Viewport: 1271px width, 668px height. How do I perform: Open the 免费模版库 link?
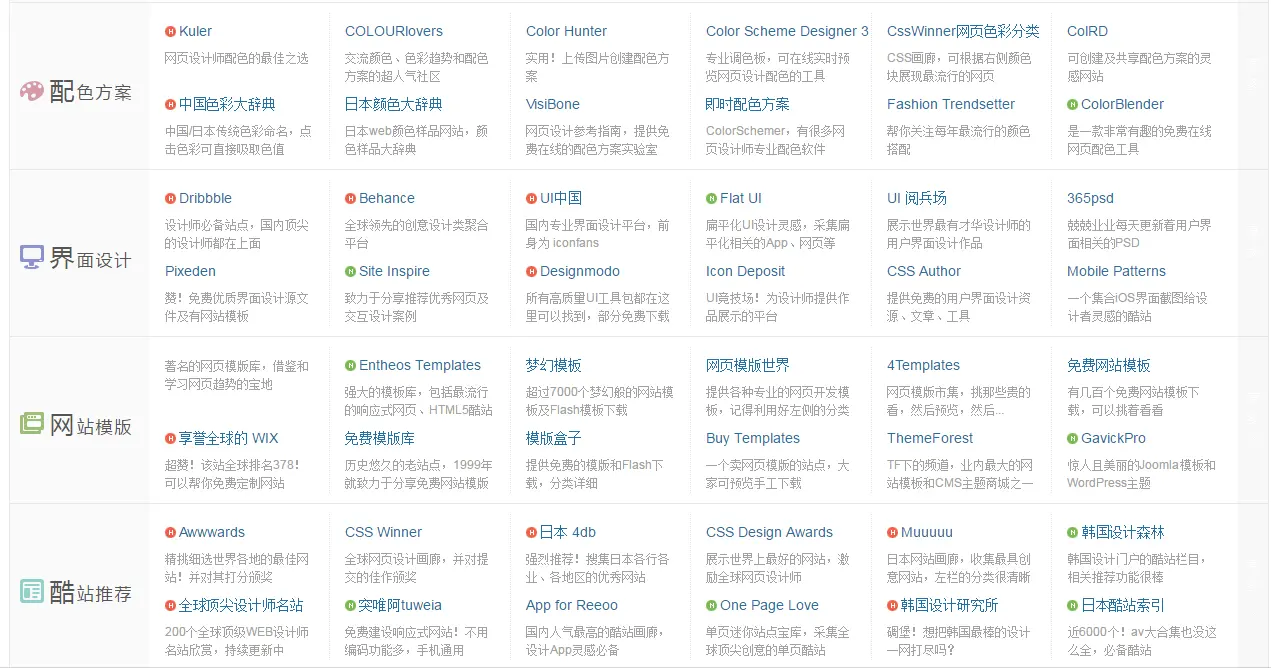(380, 438)
